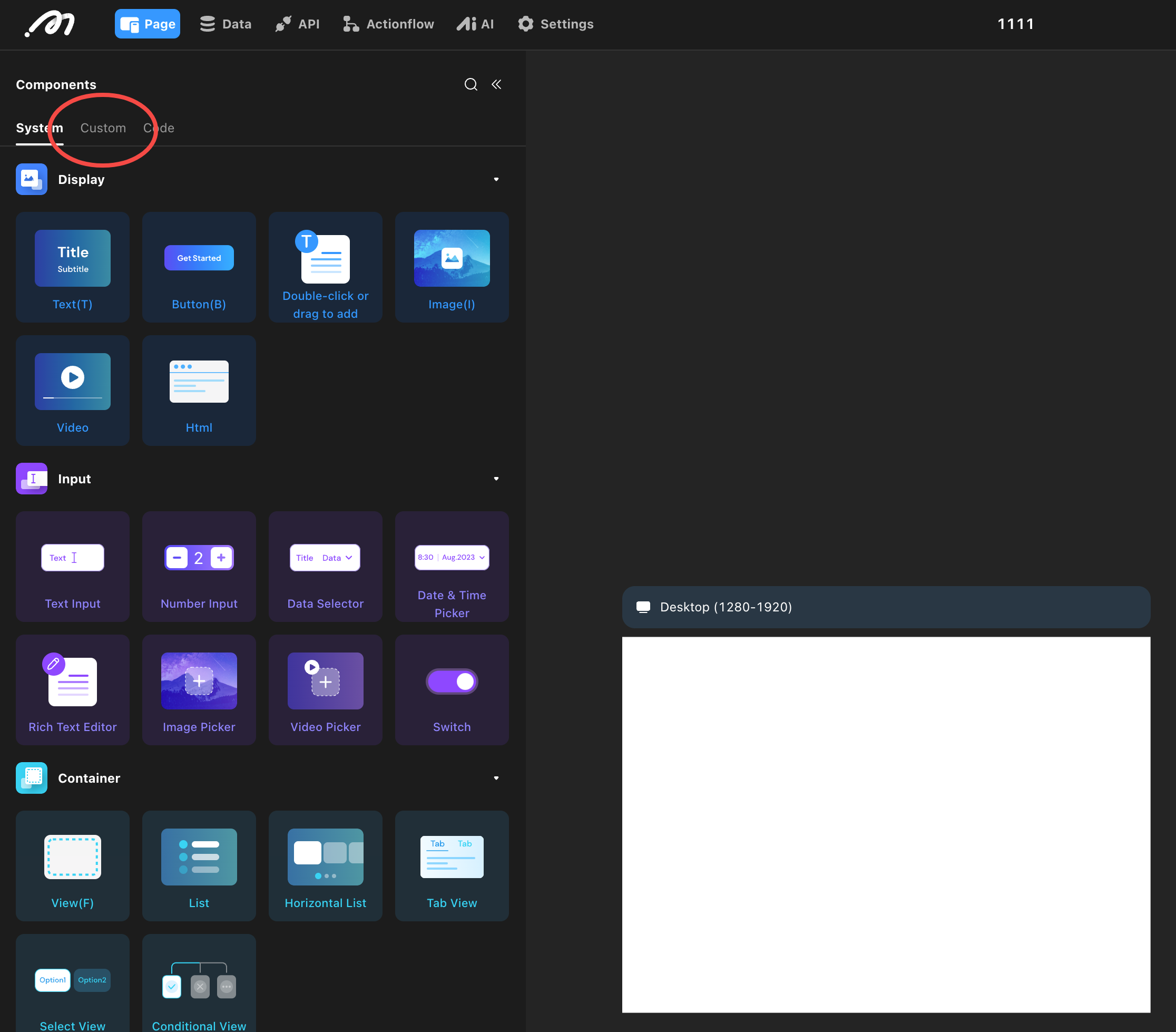
Task: Select the Rich Text Editor component
Action: coord(73,689)
